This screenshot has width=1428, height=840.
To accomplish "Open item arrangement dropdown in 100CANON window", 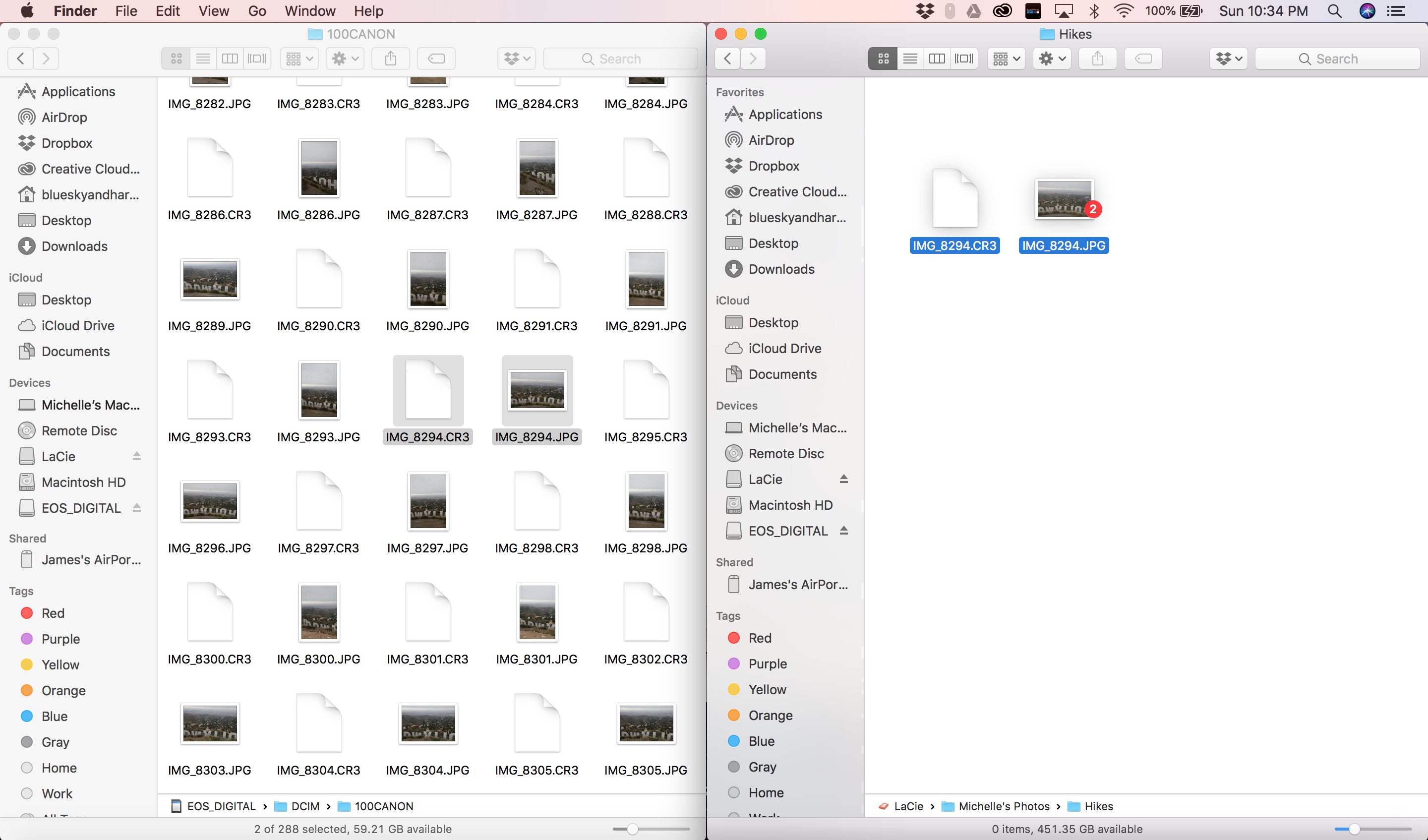I will [x=299, y=59].
